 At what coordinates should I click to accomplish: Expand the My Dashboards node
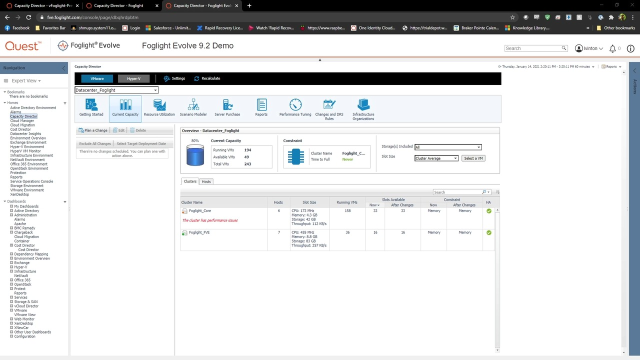point(11,207)
